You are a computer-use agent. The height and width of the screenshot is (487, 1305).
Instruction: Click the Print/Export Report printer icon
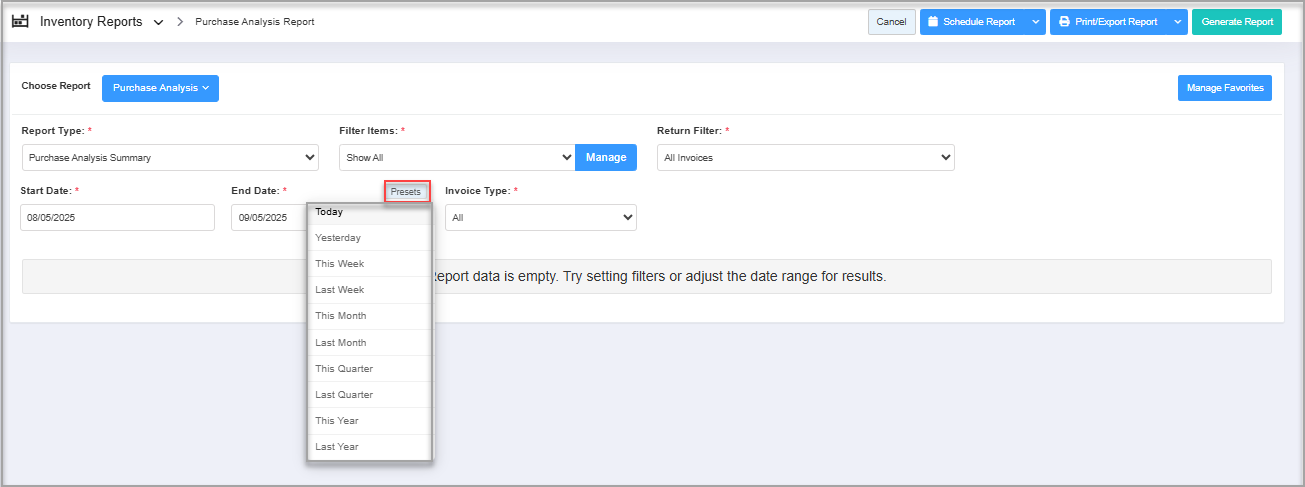point(1064,22)
